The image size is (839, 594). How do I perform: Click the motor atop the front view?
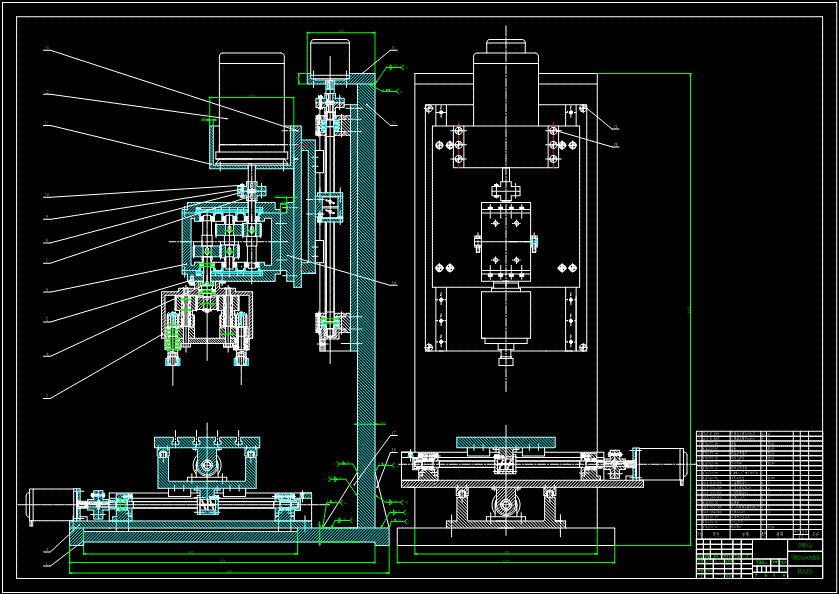[506, 81]
